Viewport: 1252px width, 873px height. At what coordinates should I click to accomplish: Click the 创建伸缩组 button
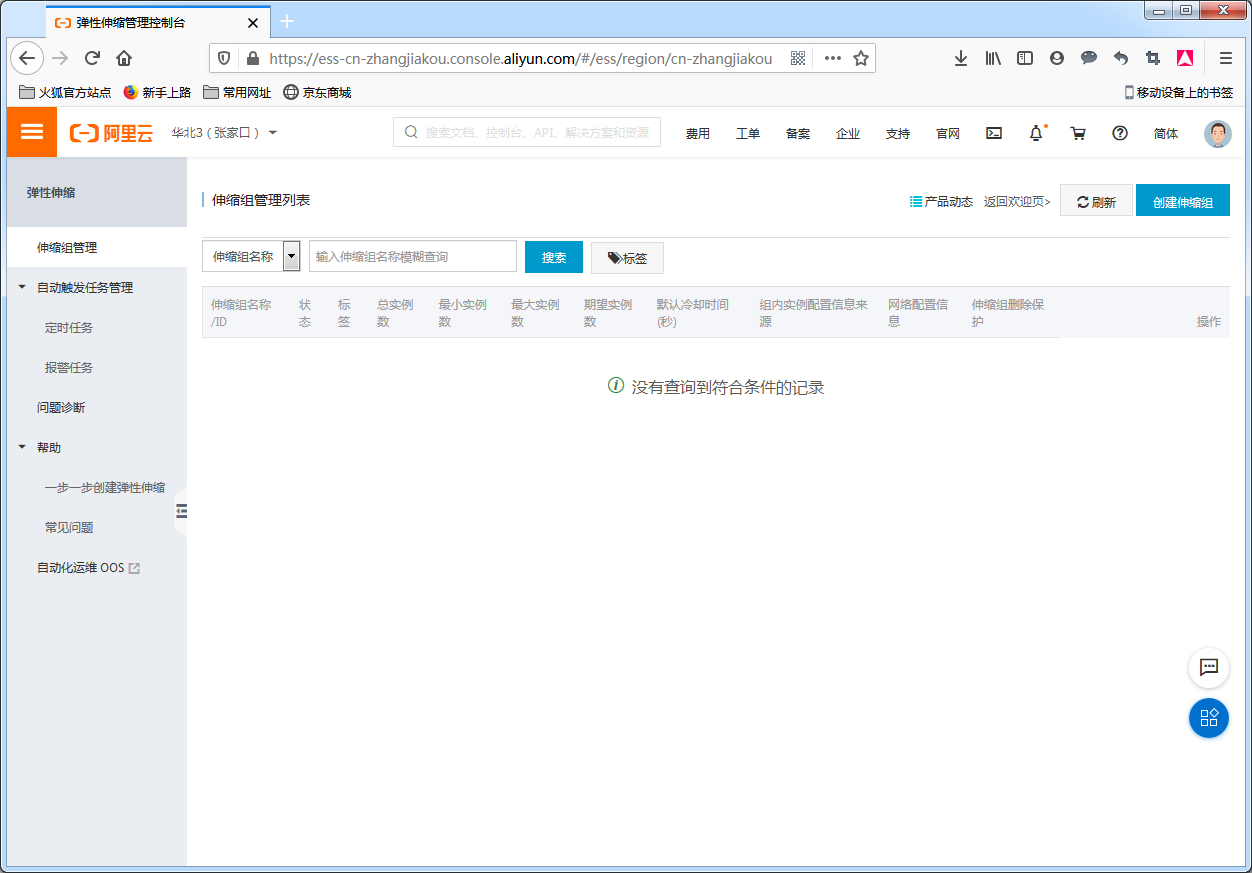point(1182,201)
